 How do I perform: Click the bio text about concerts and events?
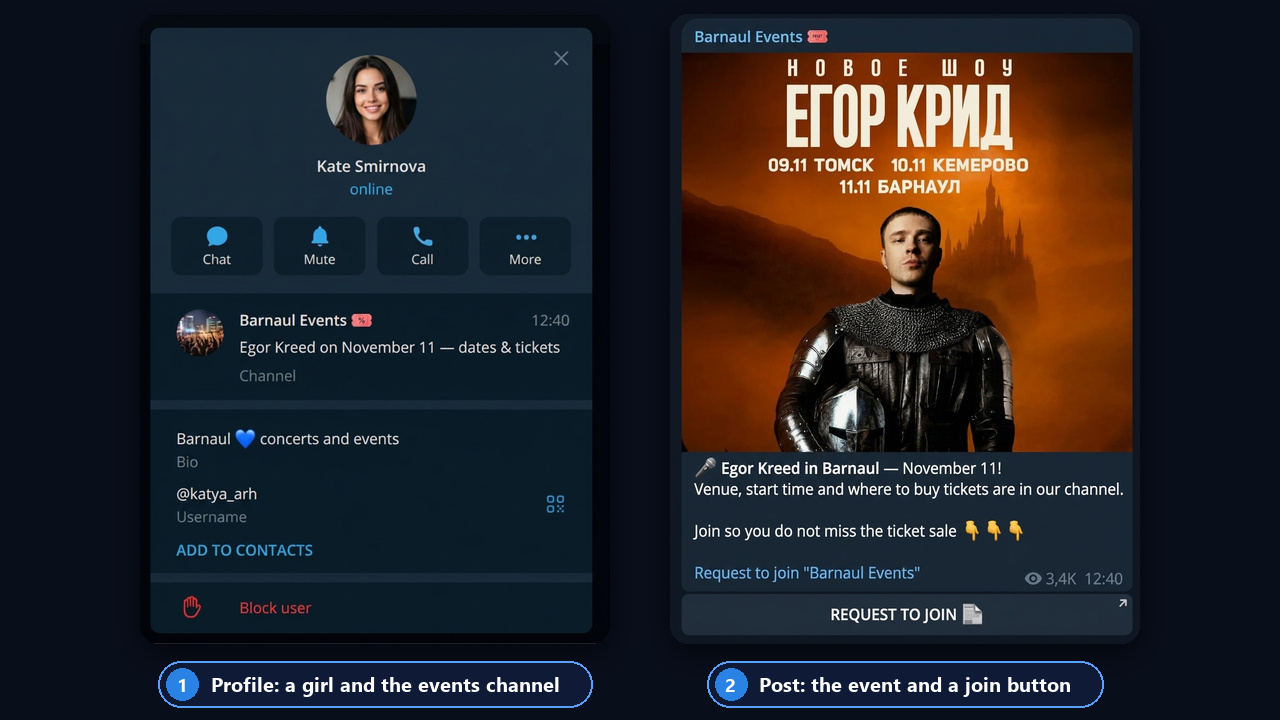288,438
